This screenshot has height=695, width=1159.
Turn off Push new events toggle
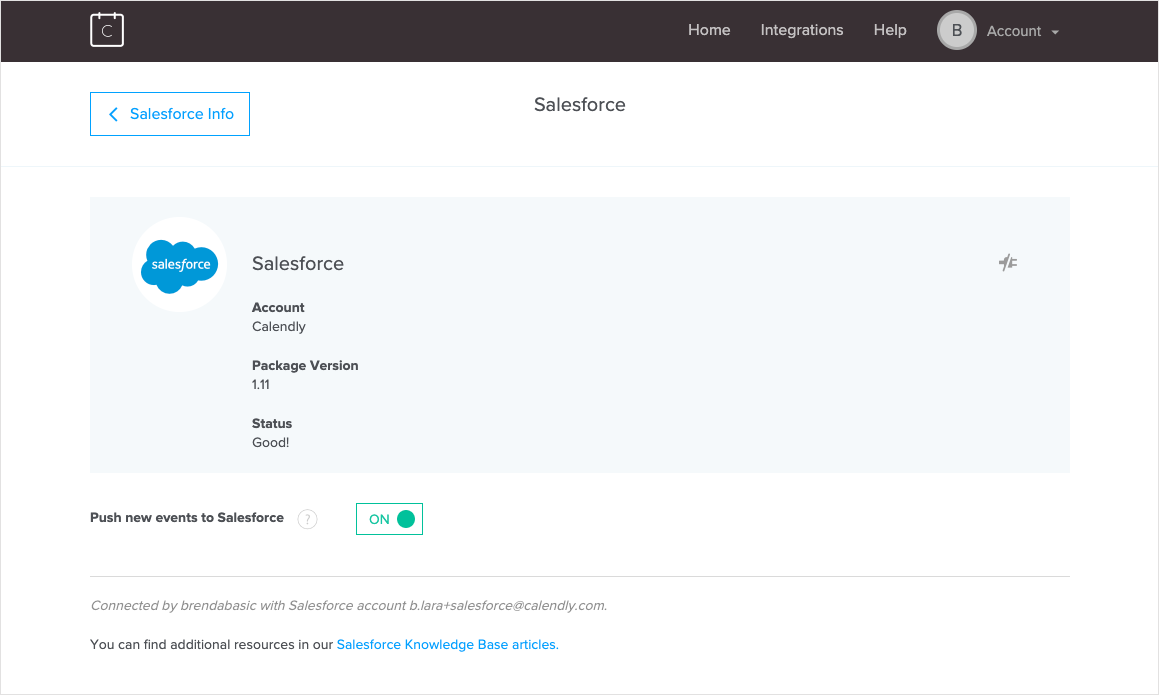[x=390, y=519]
